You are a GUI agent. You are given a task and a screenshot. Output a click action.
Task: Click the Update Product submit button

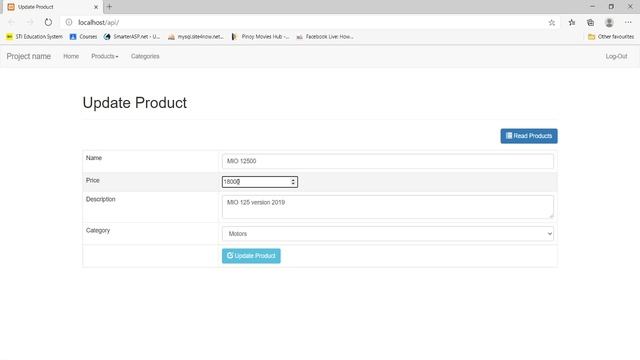click(251, 256)
